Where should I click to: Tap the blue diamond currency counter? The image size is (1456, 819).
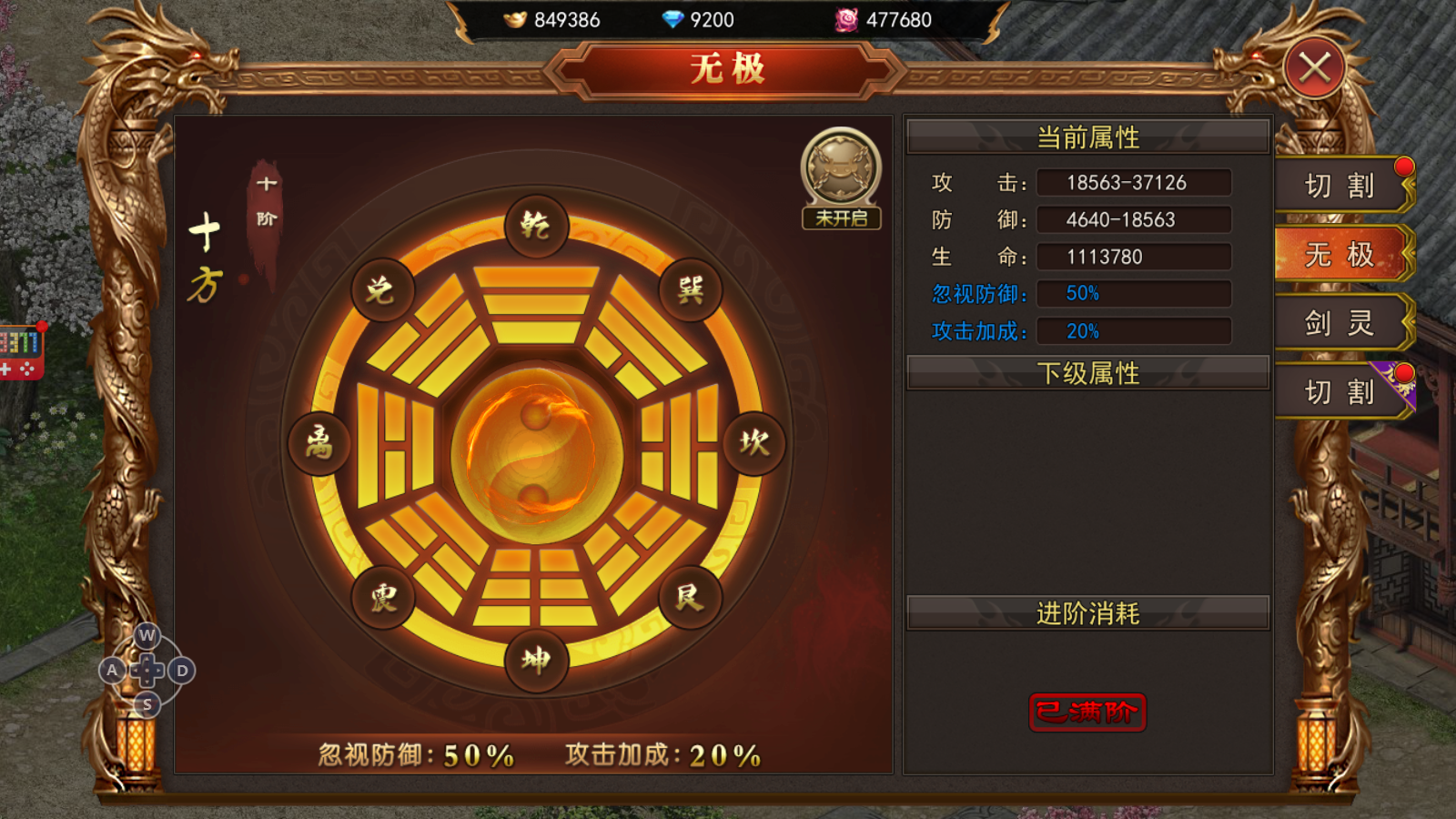pyautogui.click(x=698, y=19)
